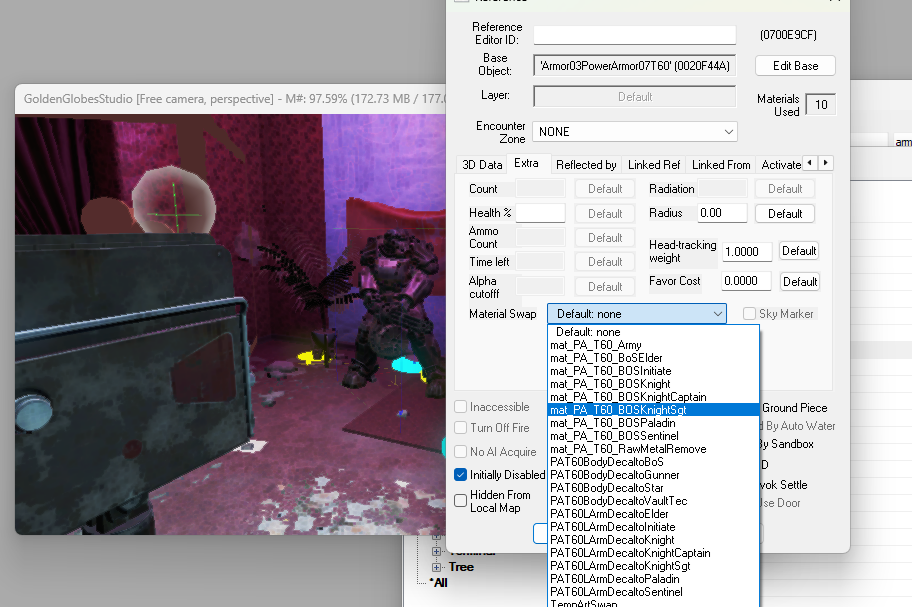The width and height of the screenshot is (912, 607).
Task: Reset Head-tracking weight with Default button
Action: tap(799, 251)
